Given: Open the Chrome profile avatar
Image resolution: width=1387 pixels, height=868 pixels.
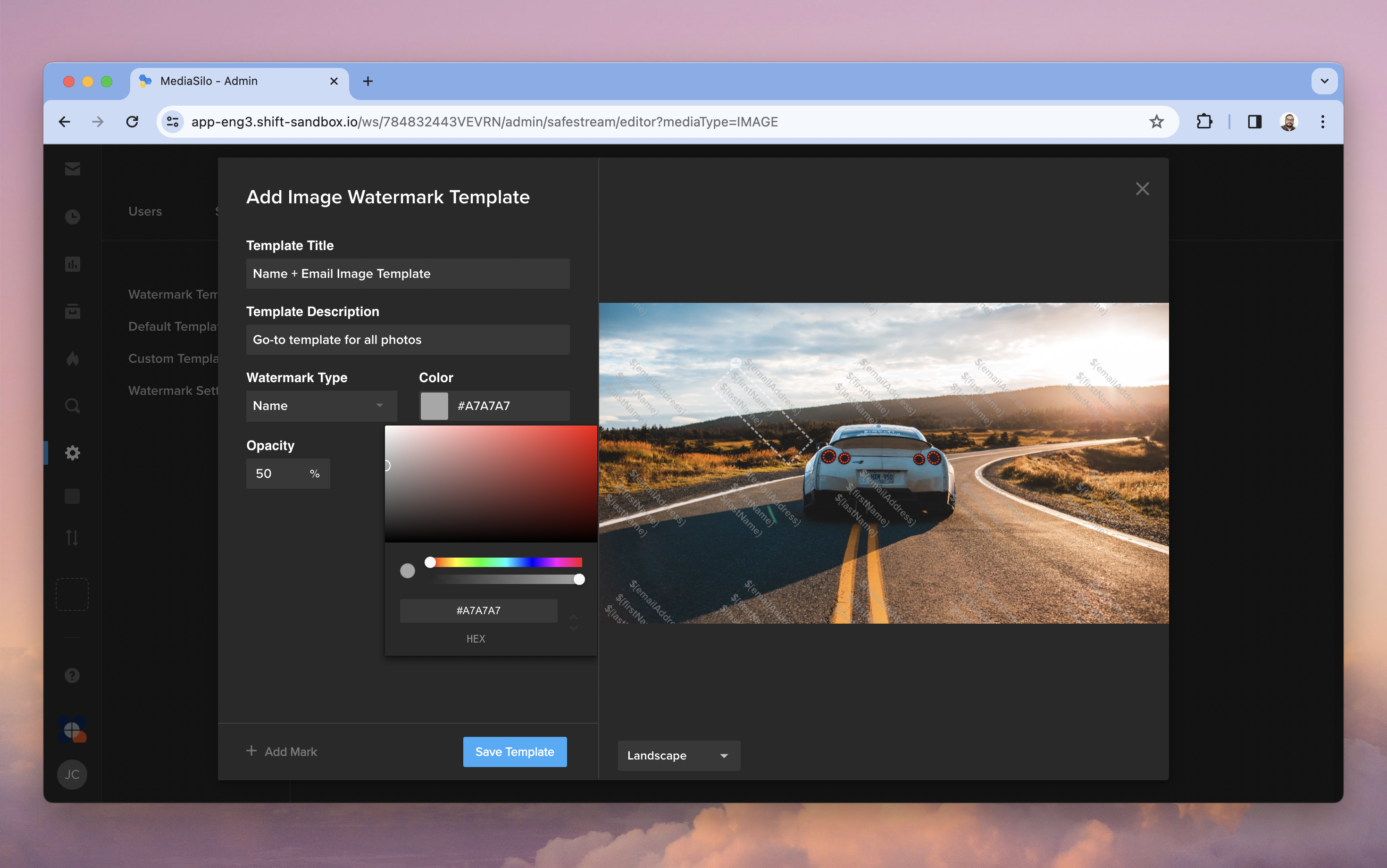Looking at the screenshot, I should [1289, 122].
